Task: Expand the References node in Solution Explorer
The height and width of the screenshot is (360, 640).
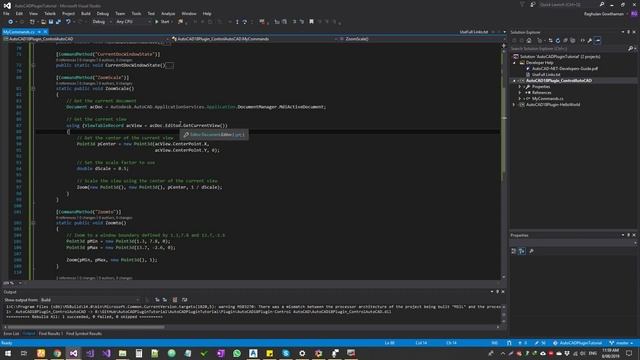Action: tap(520, 93)
